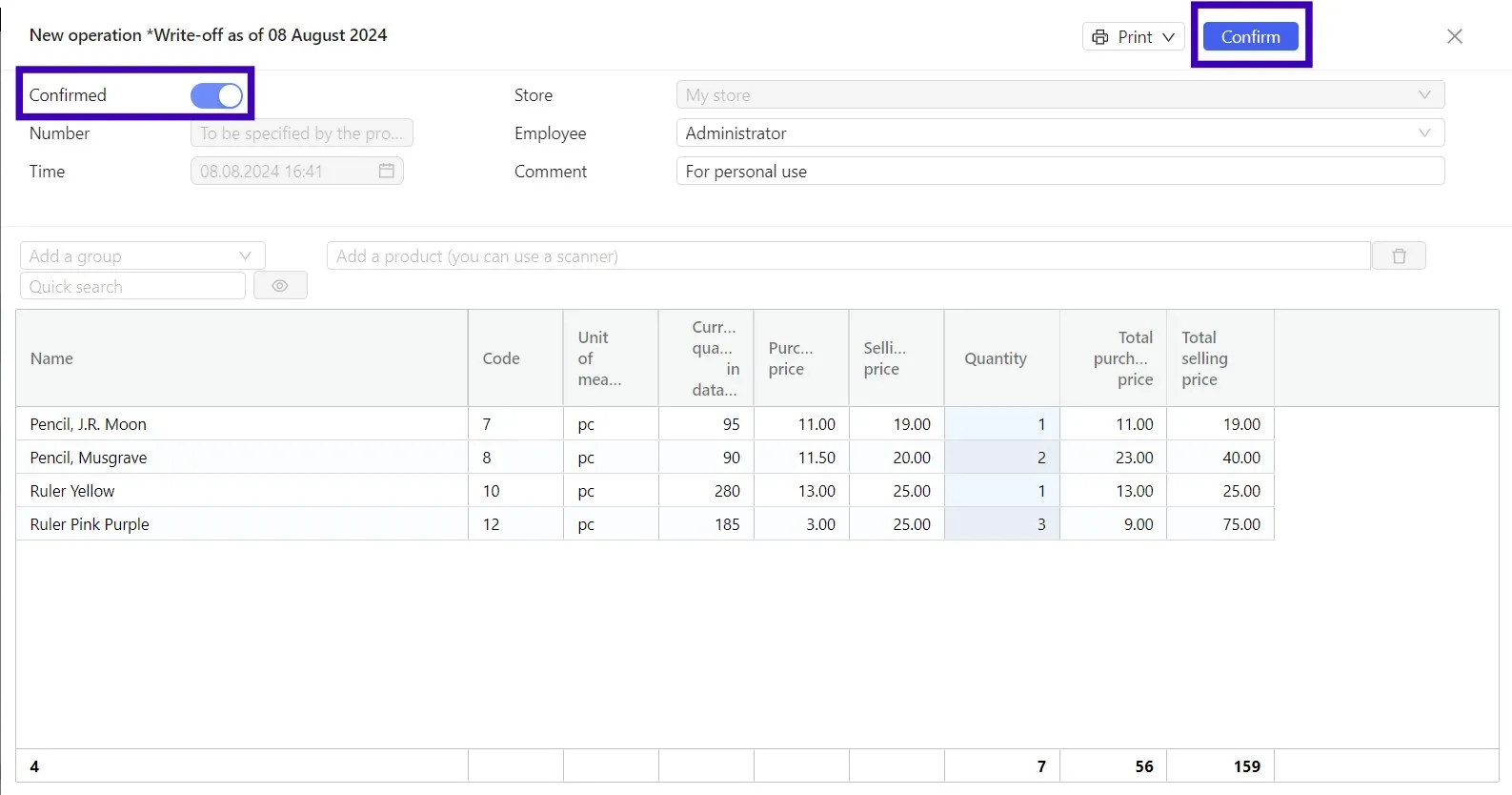
Task: Click the trash delete icon button
Action: pyautogui.click(x=1399, y=255)
